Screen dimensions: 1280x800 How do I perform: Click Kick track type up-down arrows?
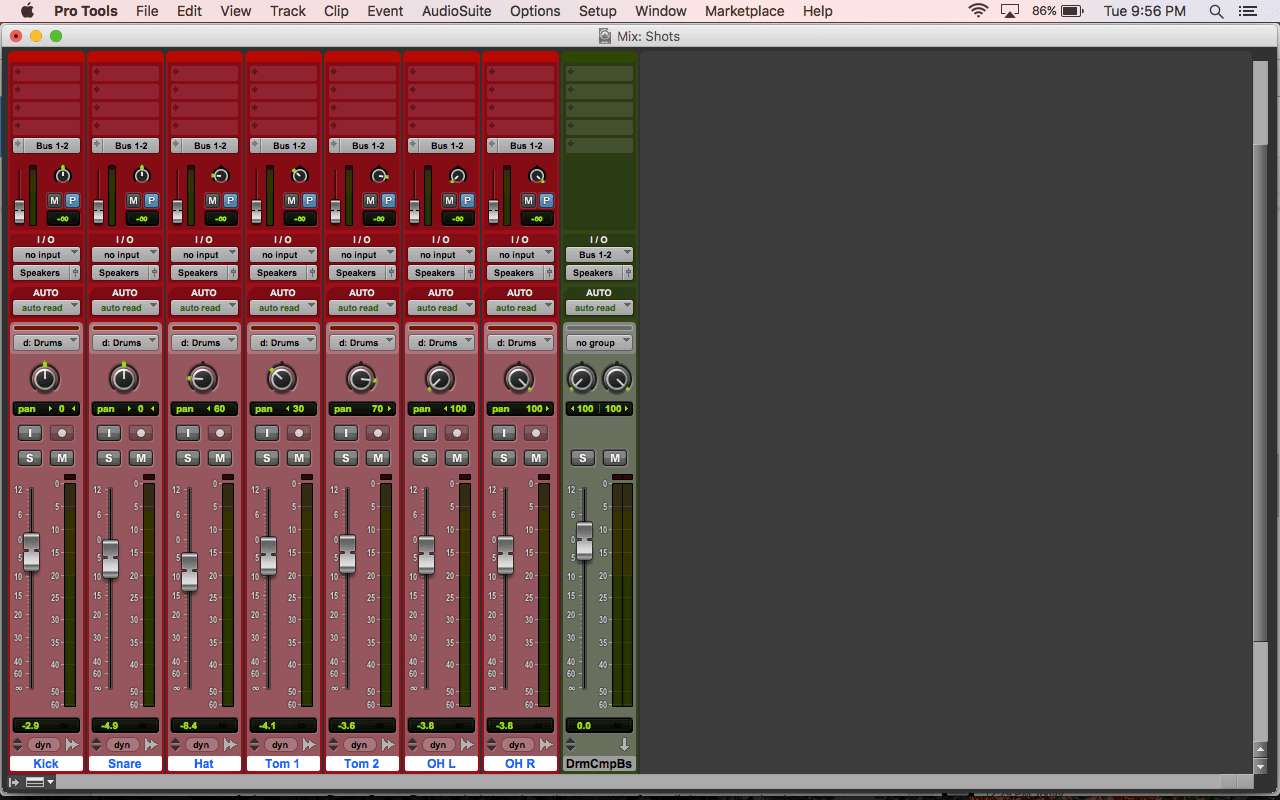(x=17, y=745)
